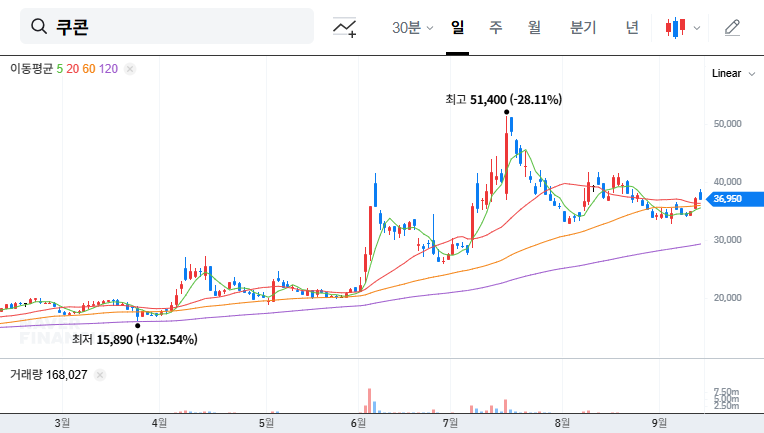The width and height of the screenshot is (764, 433).
Task: Click the candlestick chart type icon
Action: [x=675, y=28]
